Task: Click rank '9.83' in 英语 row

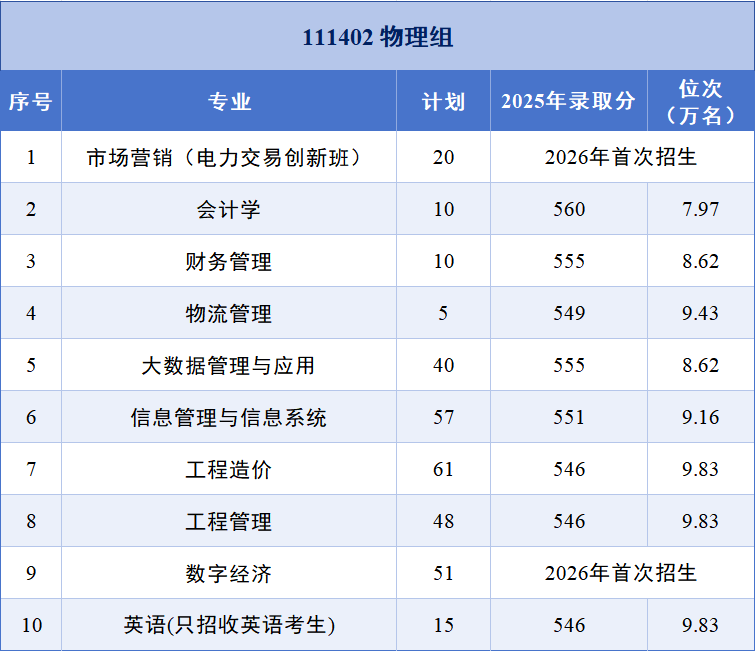Action: (701, 625)
